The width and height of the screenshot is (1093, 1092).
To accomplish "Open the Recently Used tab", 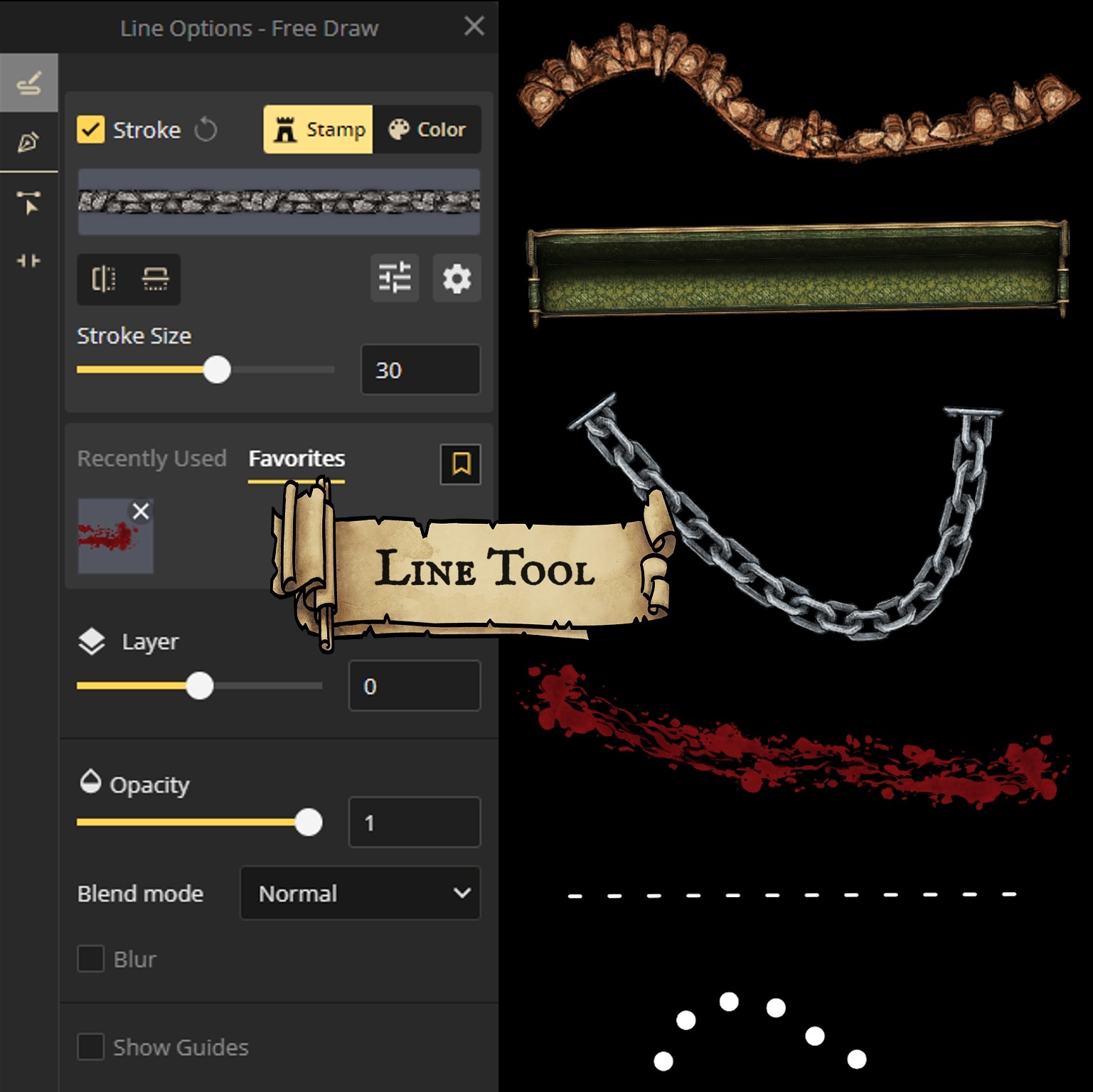I will click(151, 459).
